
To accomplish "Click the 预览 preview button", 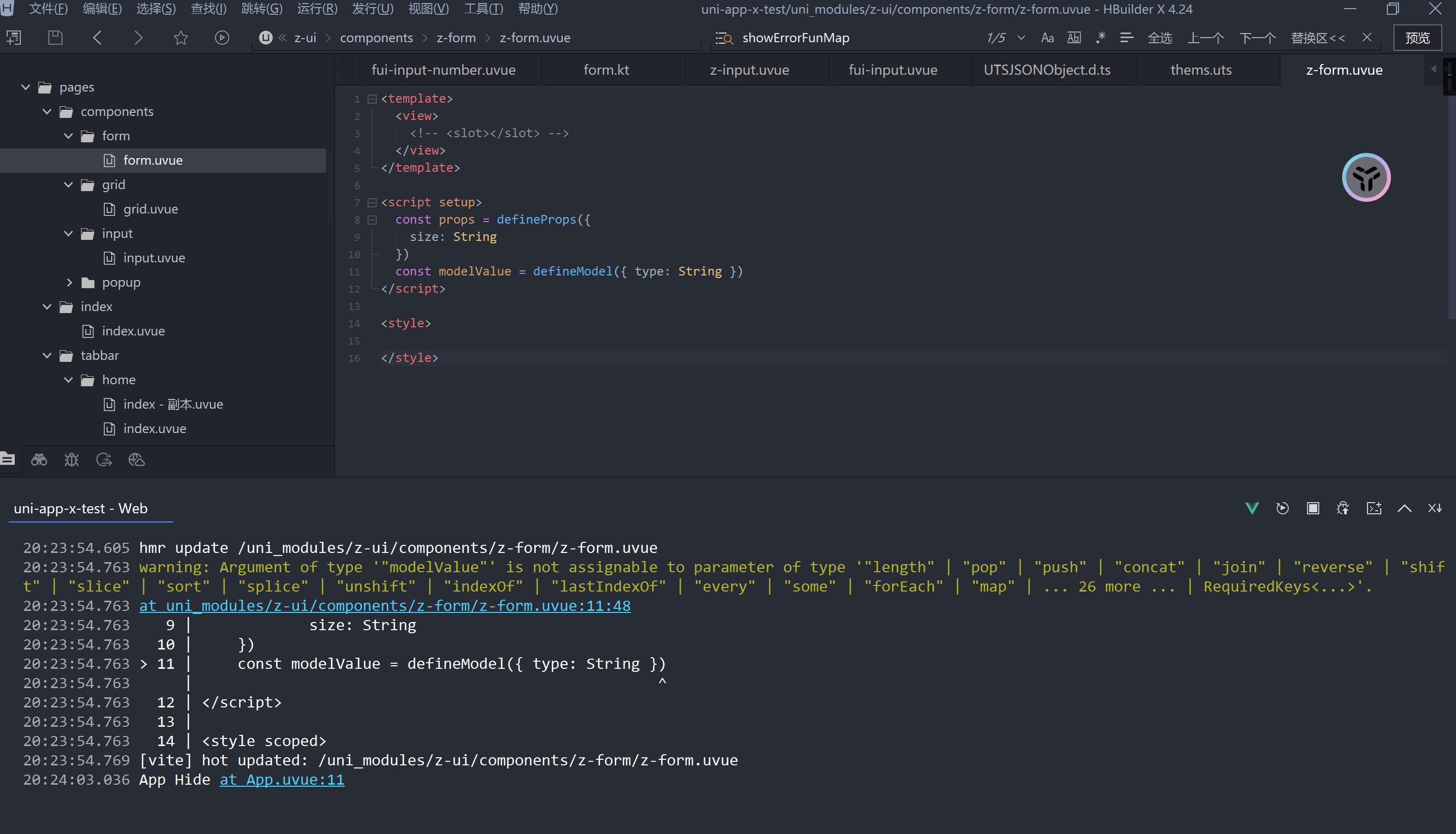I will coord(1417,38).
